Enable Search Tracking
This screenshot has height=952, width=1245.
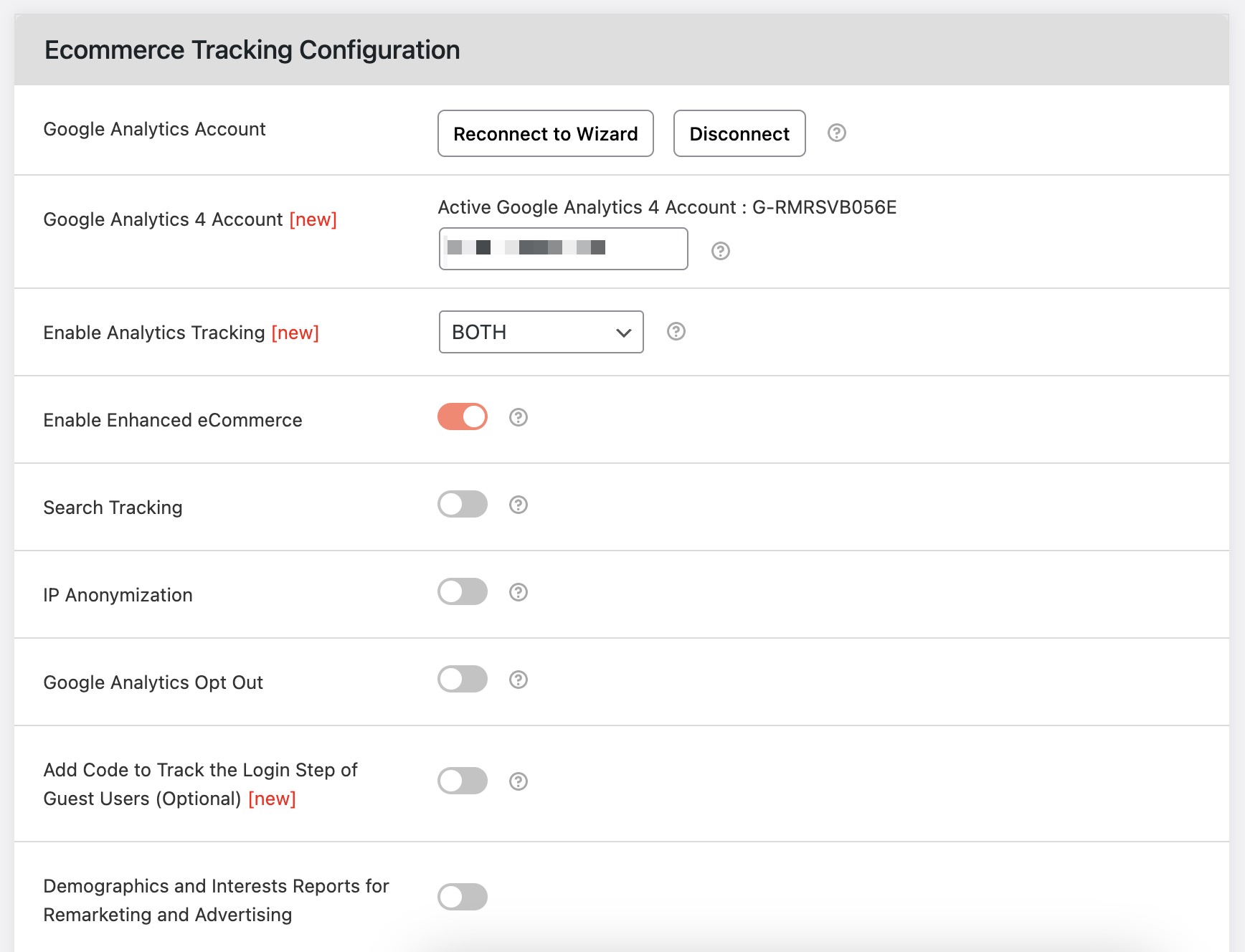462,504
